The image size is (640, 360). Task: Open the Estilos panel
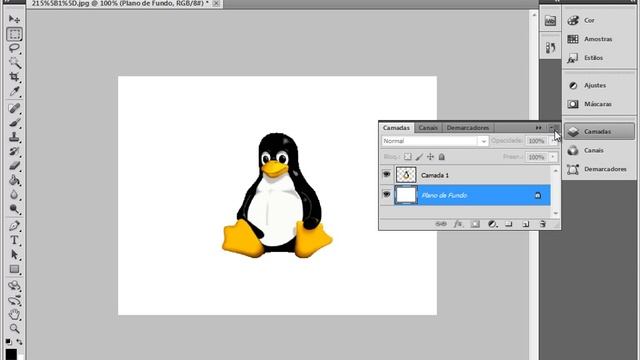point(599,58)
